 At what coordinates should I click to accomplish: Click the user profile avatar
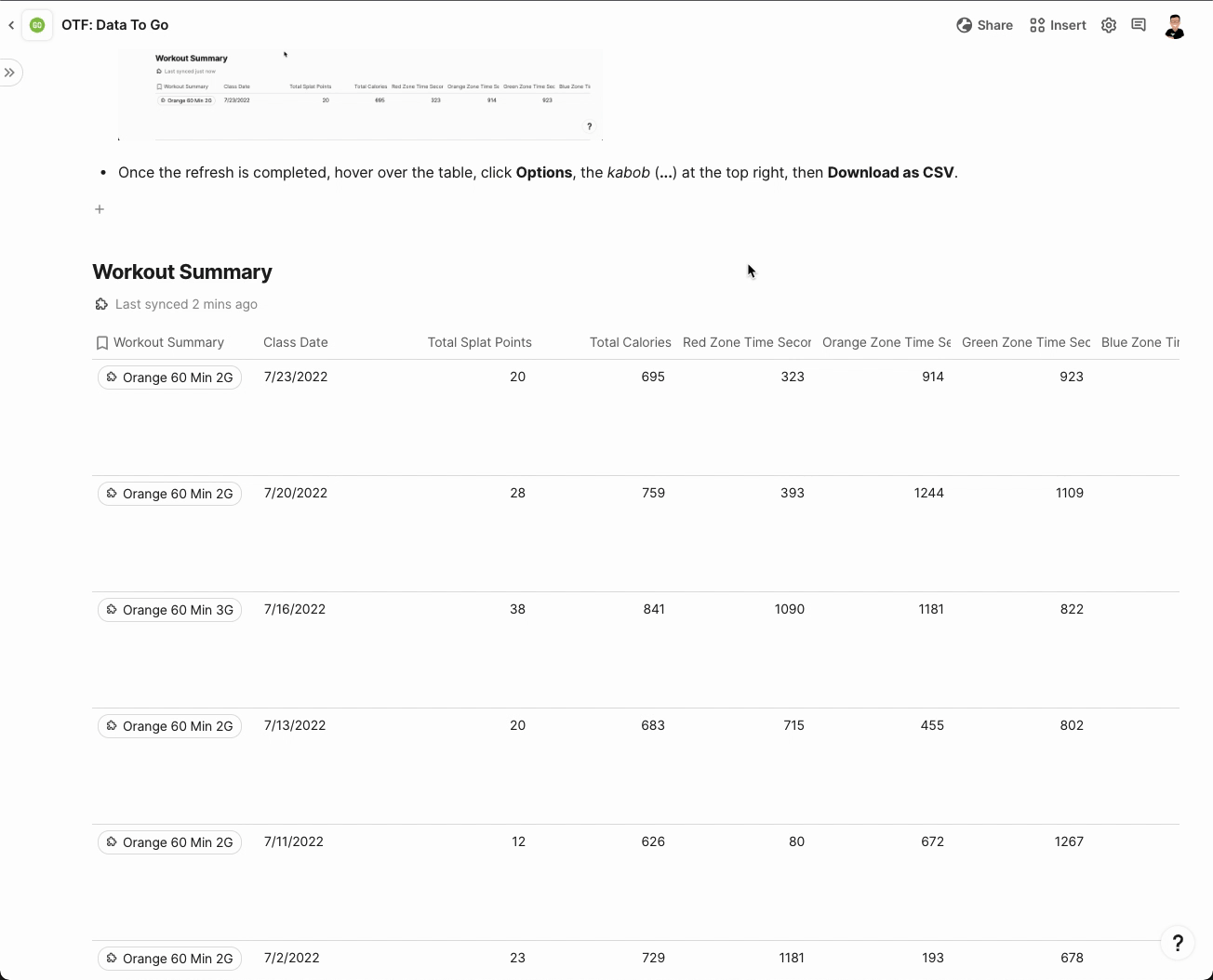point(1175,26)
